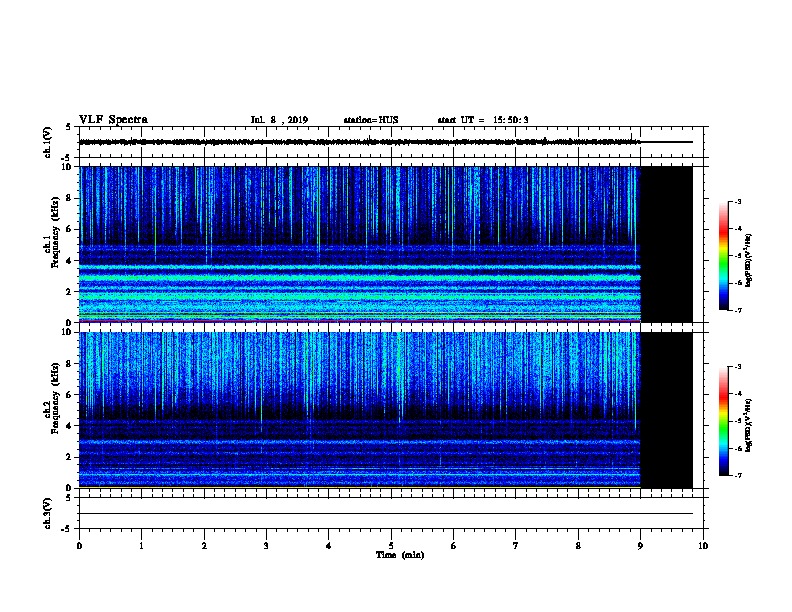Click the flat ch.3 voltage trace line

coord(386,514)
